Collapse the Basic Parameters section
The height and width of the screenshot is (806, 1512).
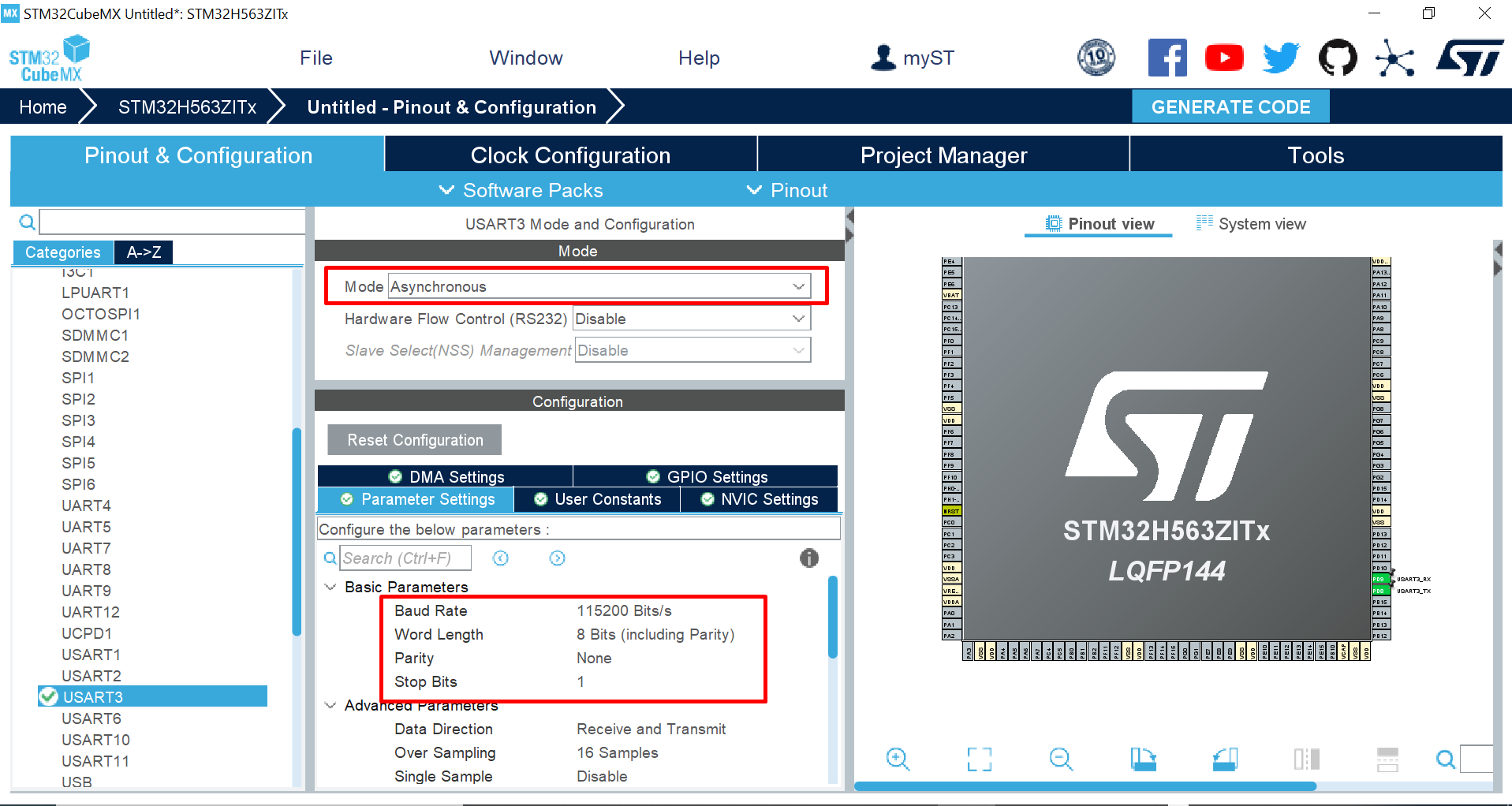point(330,587)
